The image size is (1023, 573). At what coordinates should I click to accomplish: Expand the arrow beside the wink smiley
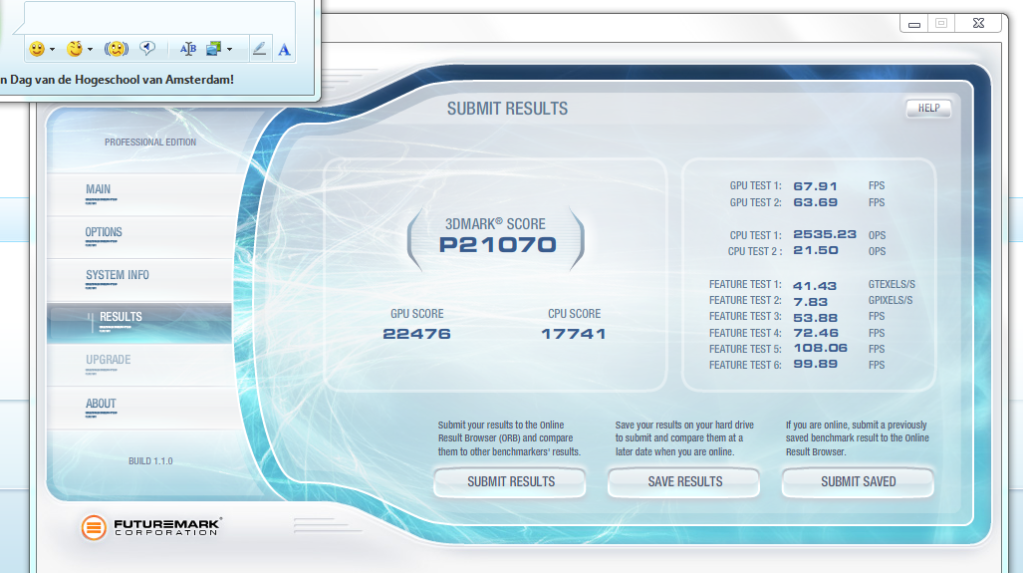[x=90, y=50]
